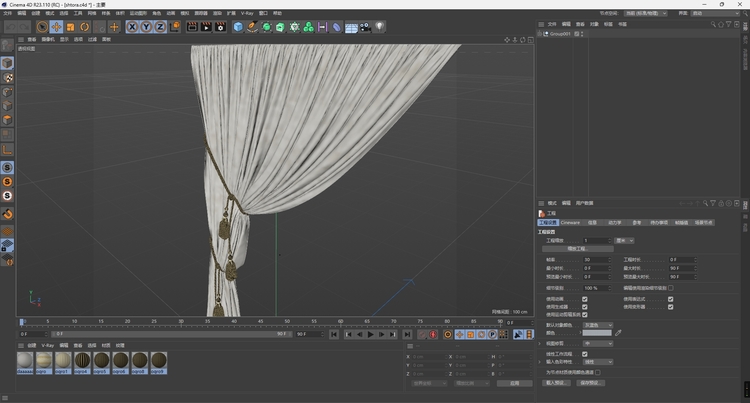Click the blue Cube primitive icon
Screen dimensions: 750x403
[x=238, y=27]
